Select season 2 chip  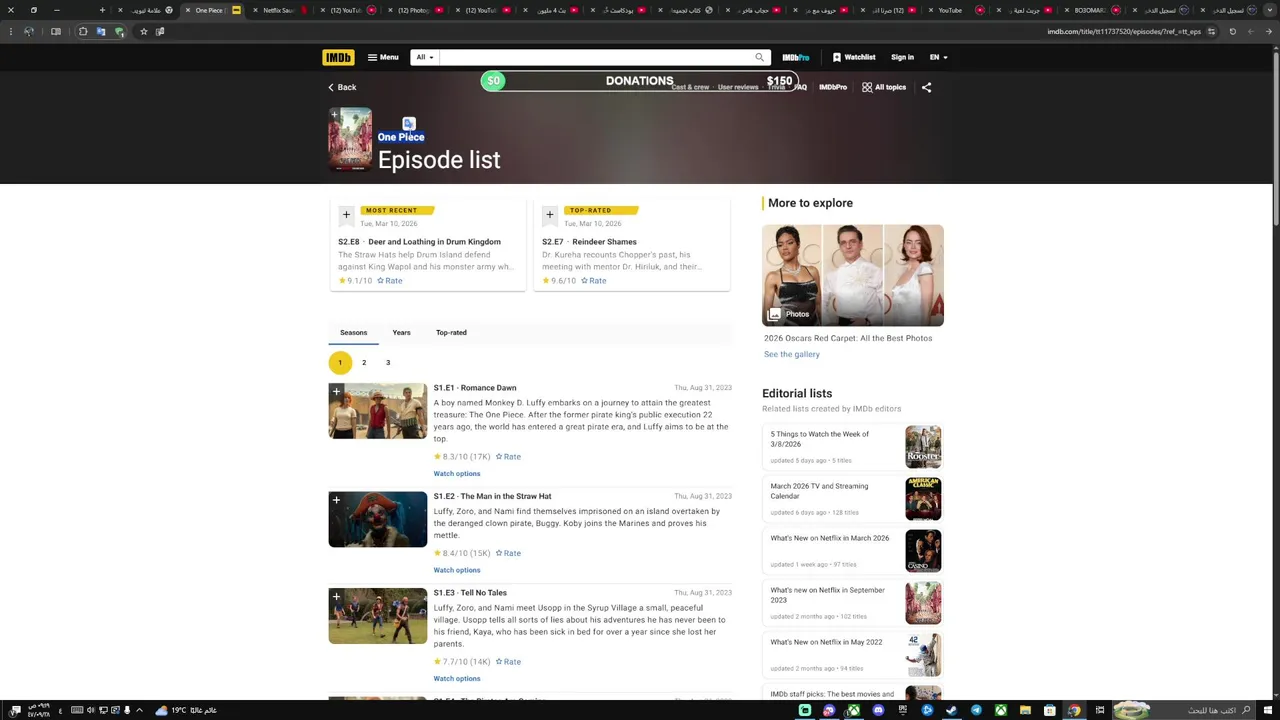(364, 363)
